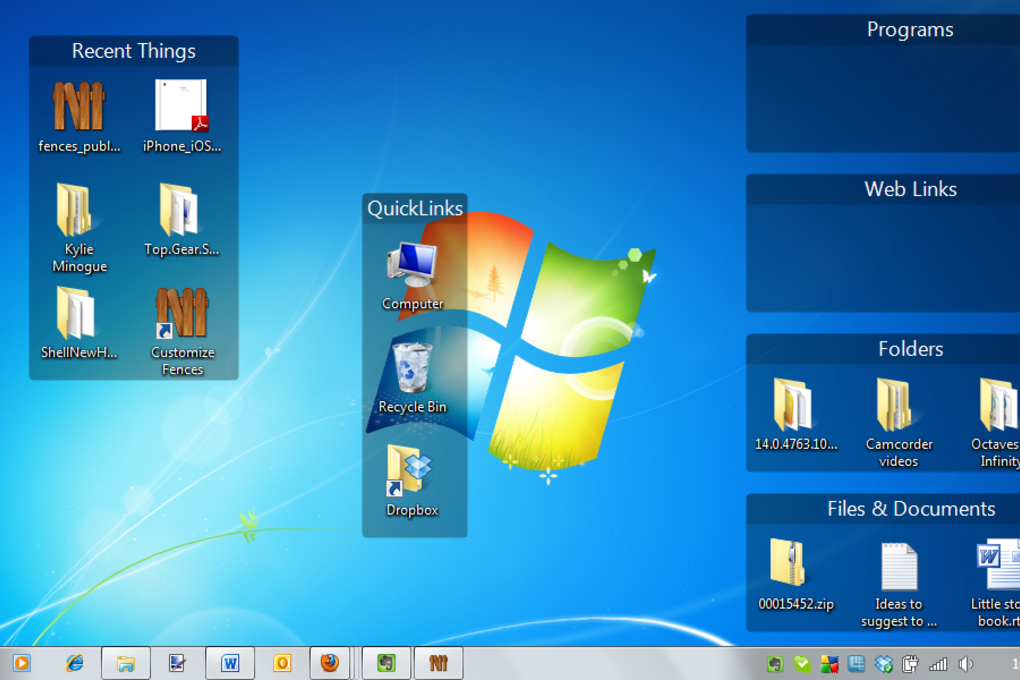Click the green checkmark tray icon
Viewport: 1020px width, 680px height.
802,664
